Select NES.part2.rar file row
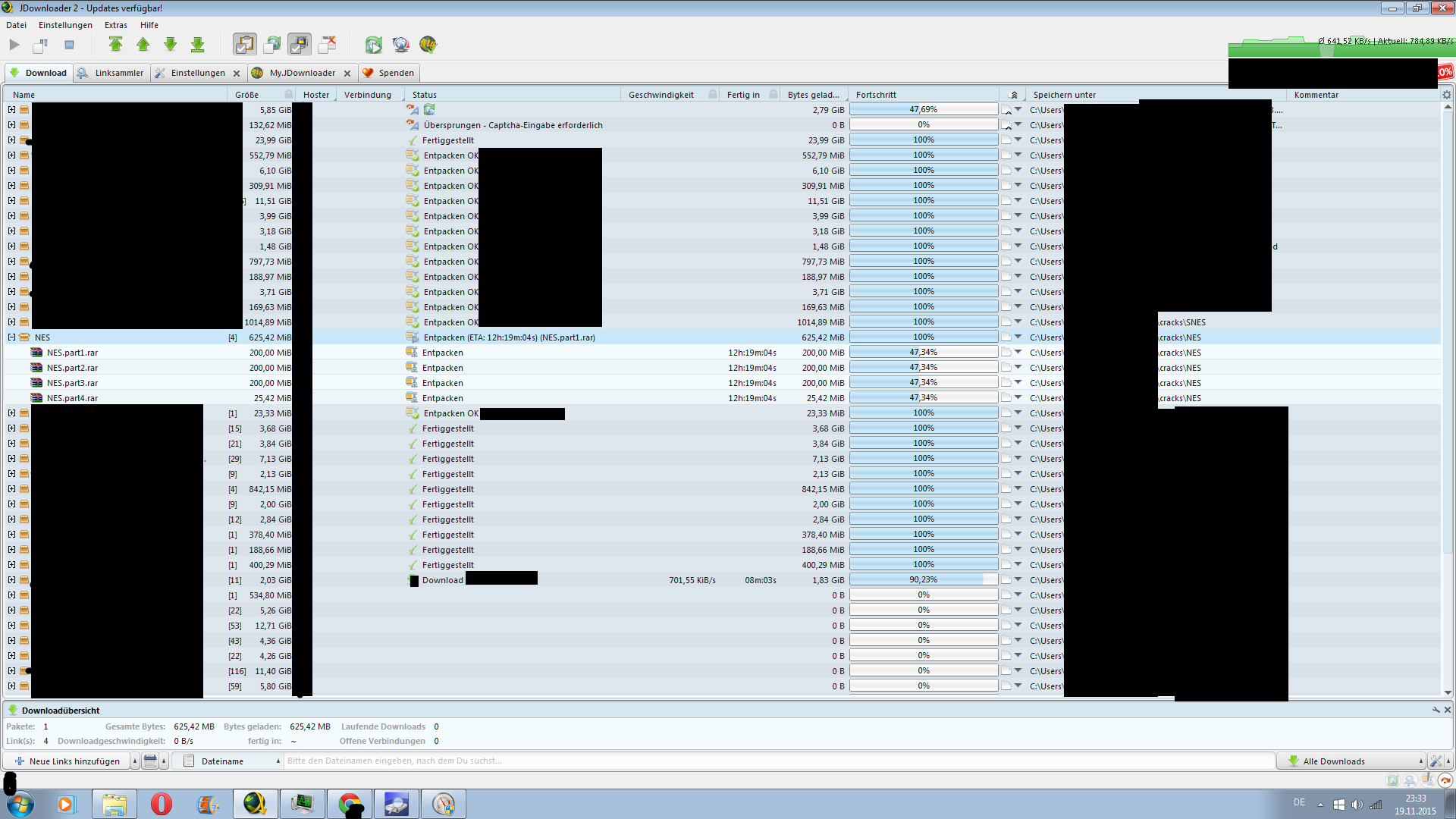The height and width of the screenshot is (819, 1456). click(x=72, y=368)
